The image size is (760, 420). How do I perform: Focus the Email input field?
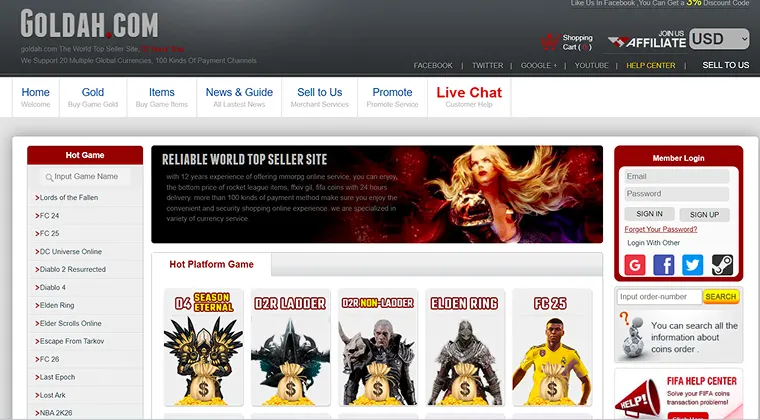[x=677, y=176]
